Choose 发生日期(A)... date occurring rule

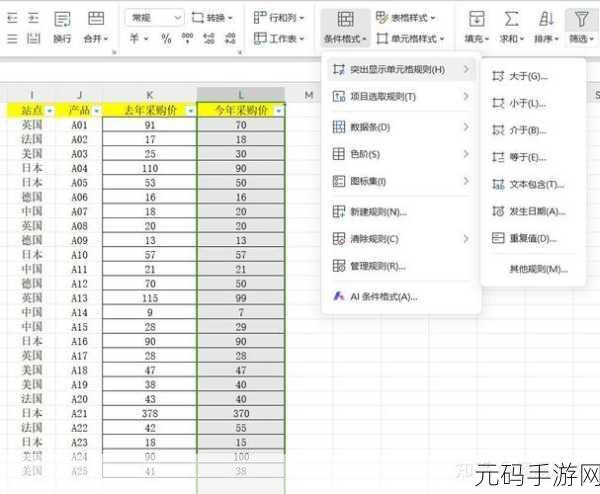pyautogui.click(x=533, y=211)
